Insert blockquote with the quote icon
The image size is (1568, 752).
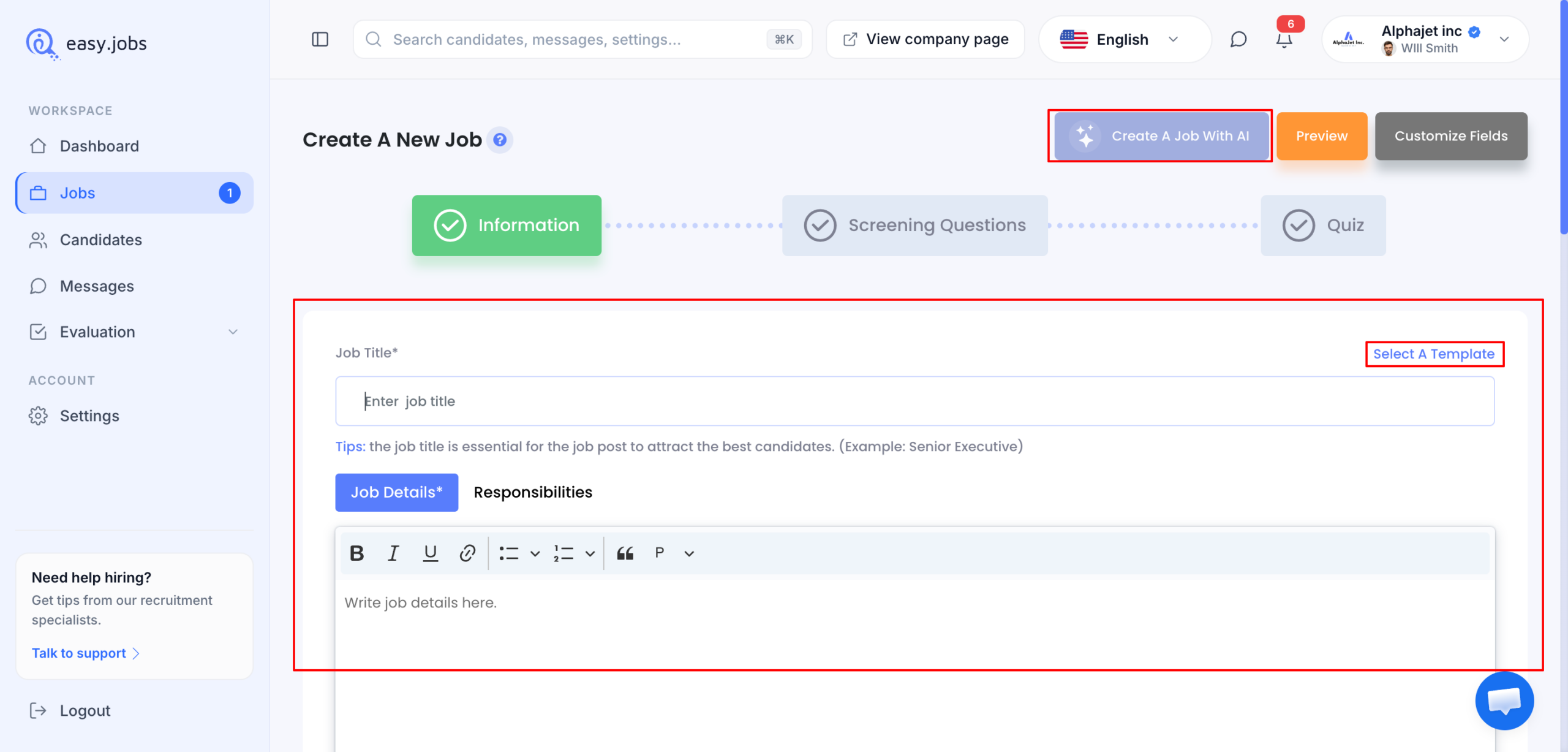tap(625, 553)
